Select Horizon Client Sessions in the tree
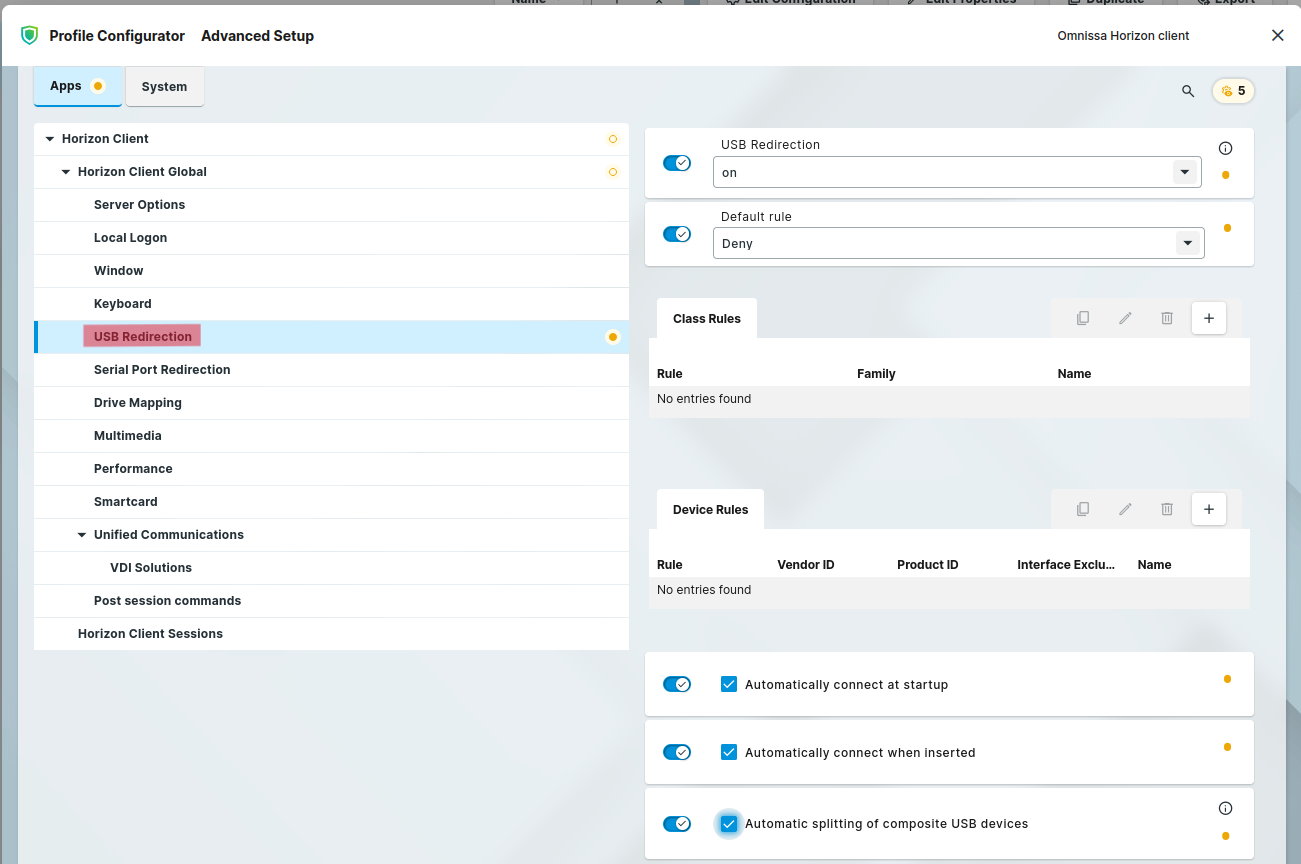The height and width of the screenshot is (864, 1301). [x=150, y=634]
